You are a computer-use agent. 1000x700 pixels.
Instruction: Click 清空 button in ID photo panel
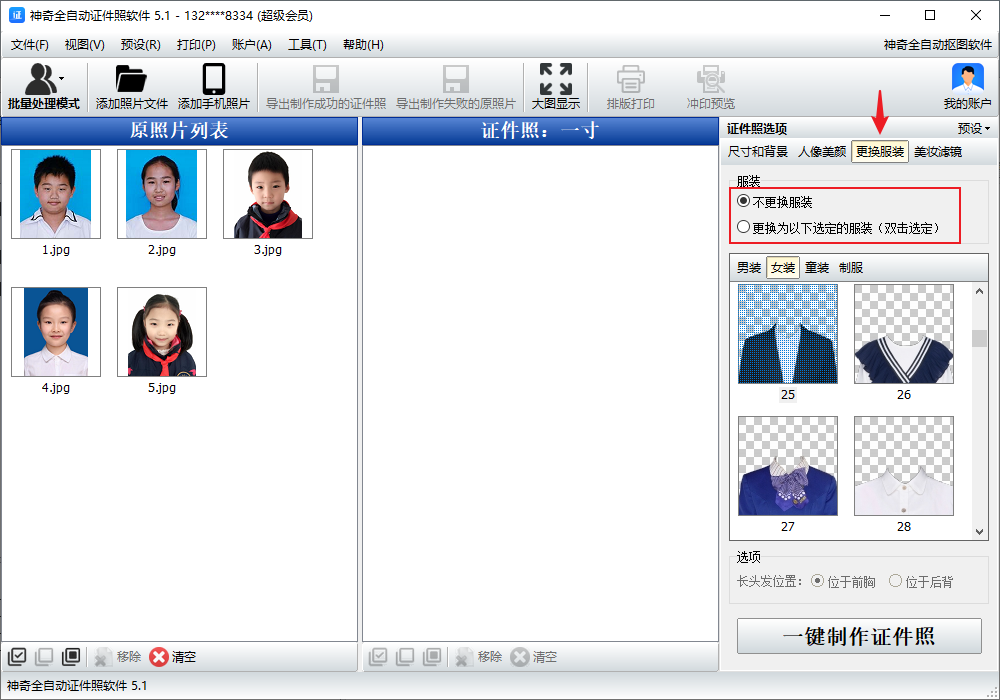click(x=534, y=657)
